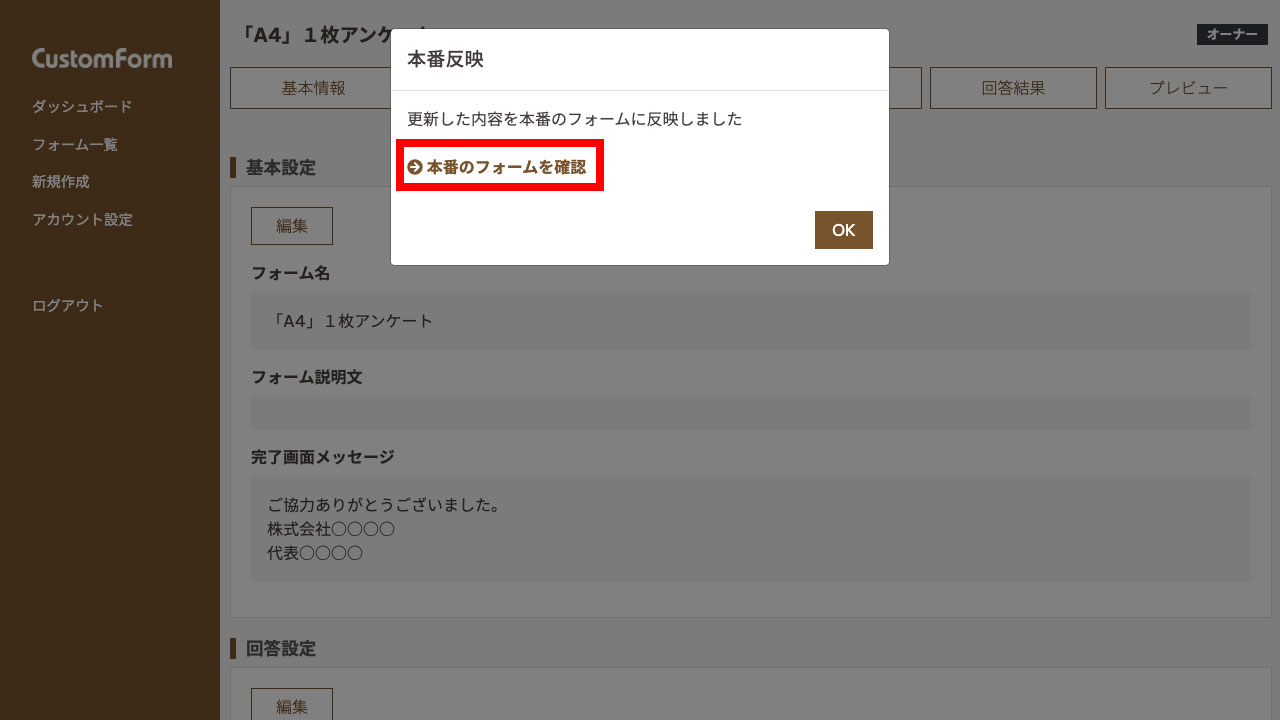Click the 完了画面メッセージ text box
Viewport: 1280px width, 720px height.
click(750, 529)
